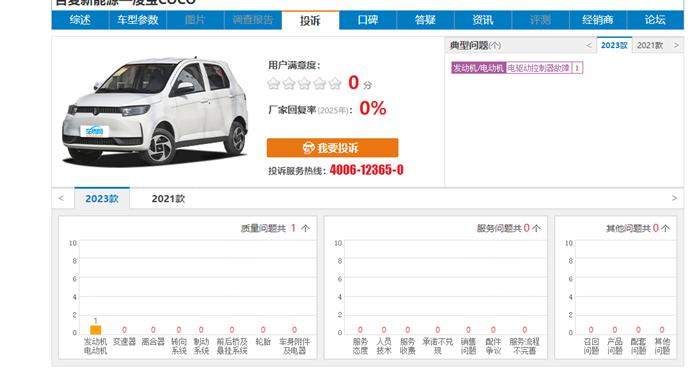Select the active 投诉 tab
Image resolution: width=700 pixels, height=372 pixels.
coord(310,20)
